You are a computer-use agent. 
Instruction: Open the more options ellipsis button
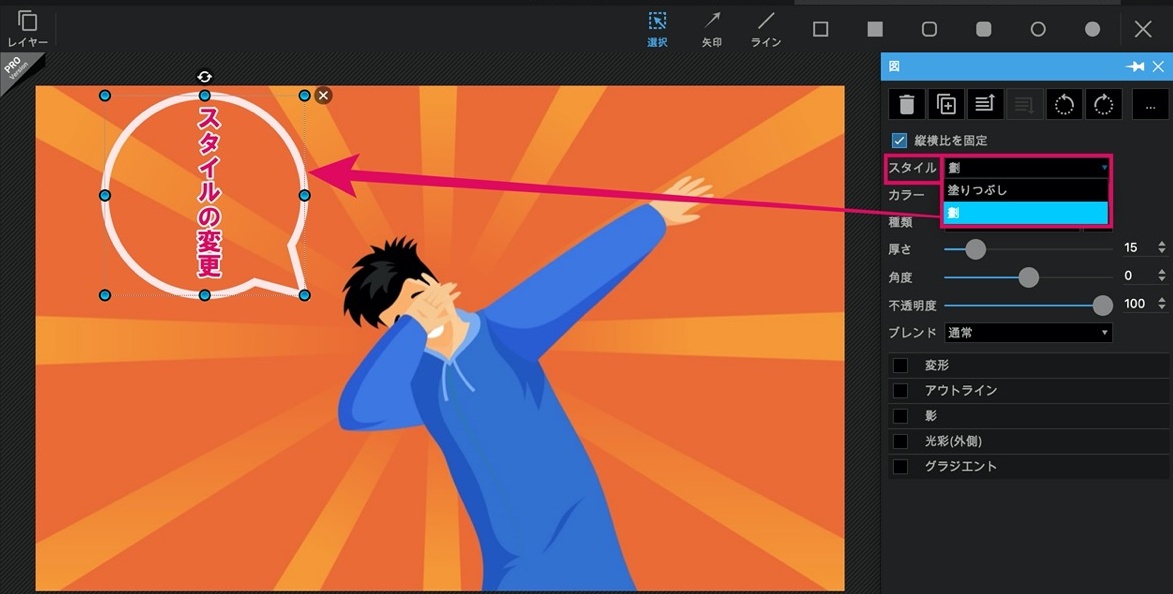click(x=1151, y=105)
